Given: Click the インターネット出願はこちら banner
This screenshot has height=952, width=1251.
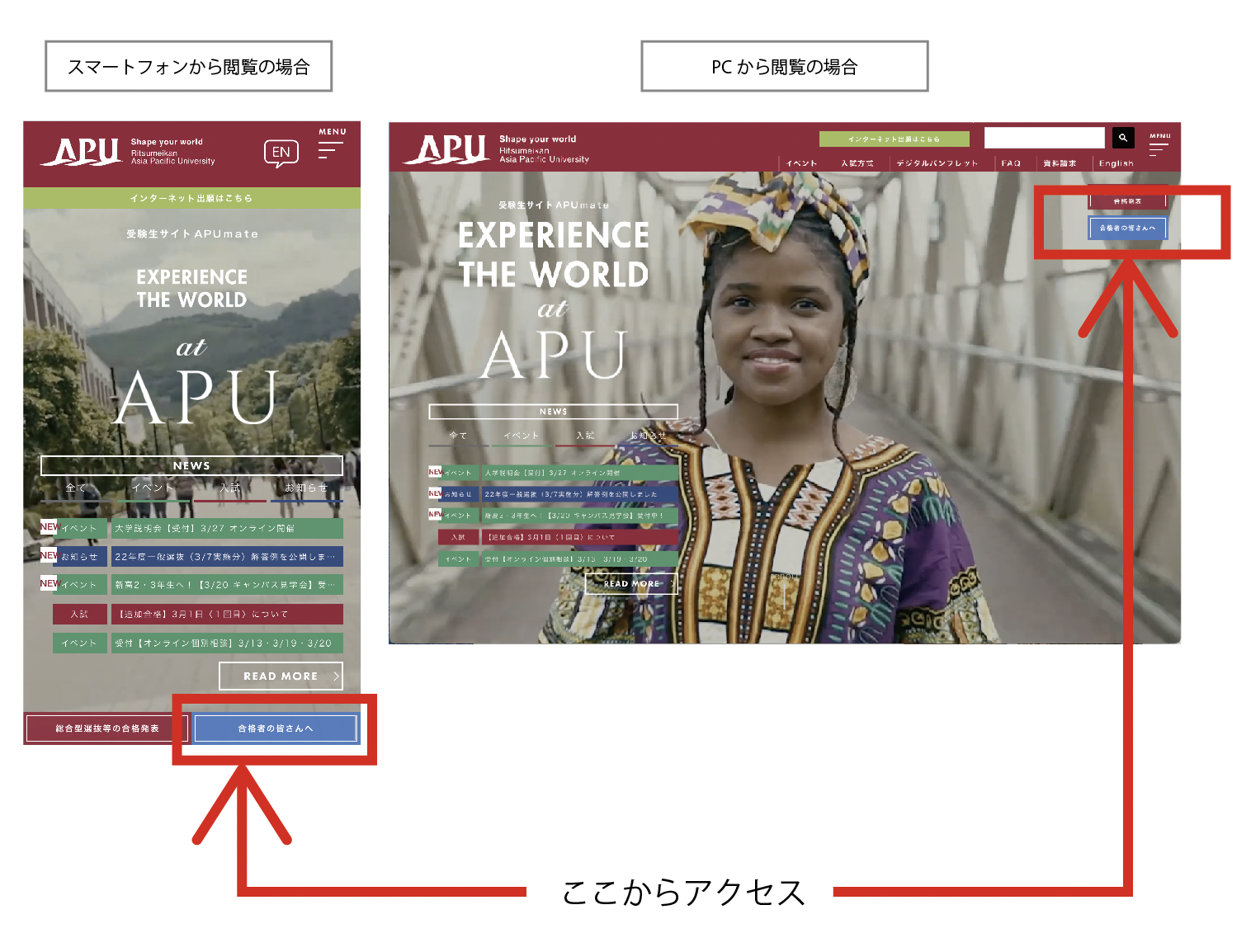Looking at the screenshot, I should [x=191, y=198].
